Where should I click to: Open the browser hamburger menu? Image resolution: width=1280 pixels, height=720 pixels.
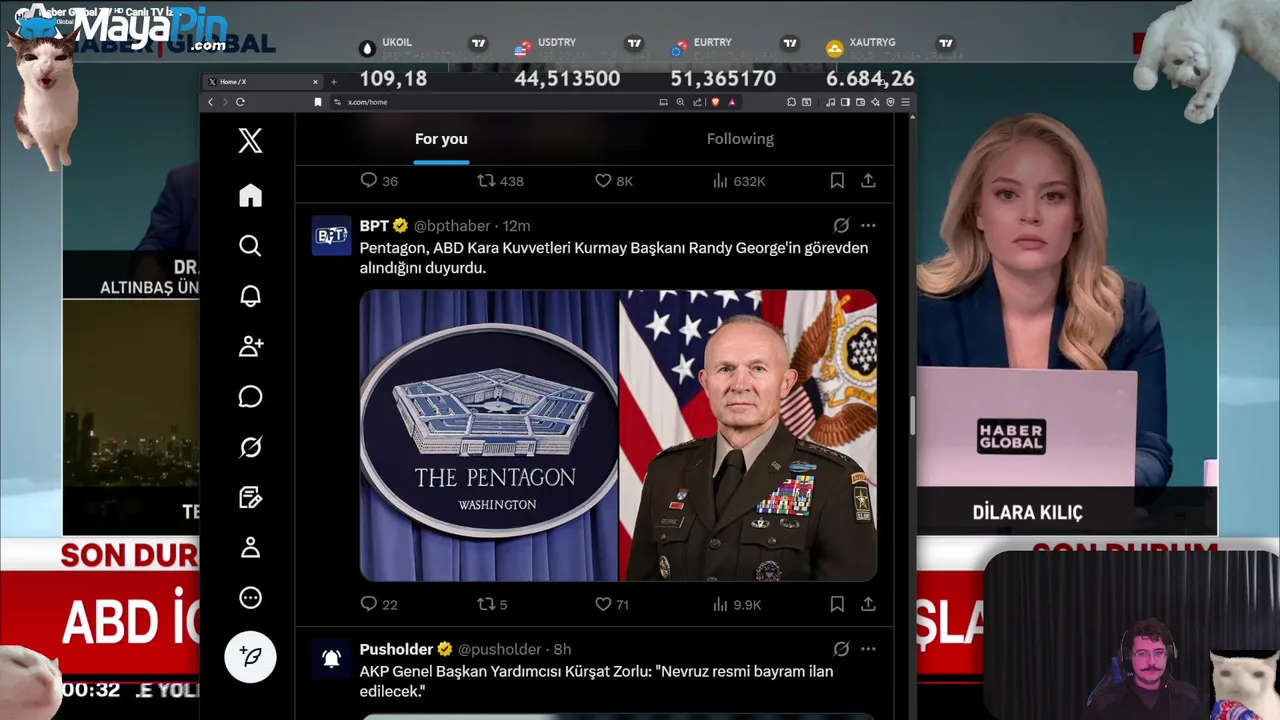(x=905, y=102)
